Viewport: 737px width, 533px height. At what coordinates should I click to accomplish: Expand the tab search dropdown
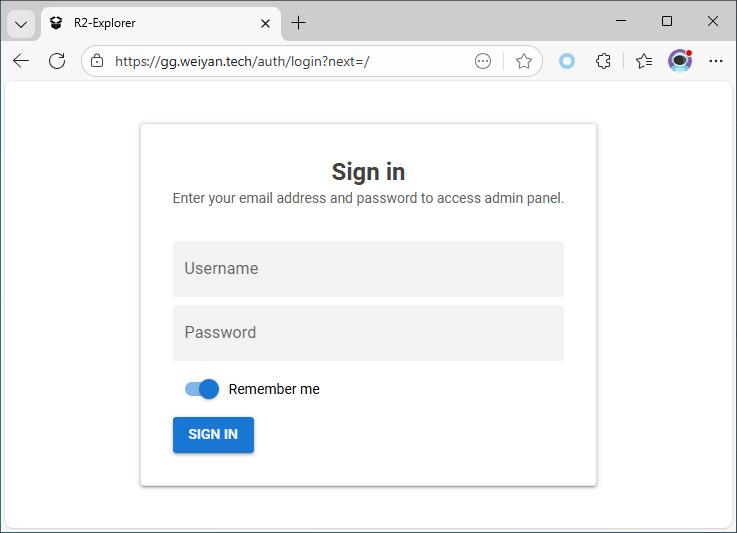(21, 23)
